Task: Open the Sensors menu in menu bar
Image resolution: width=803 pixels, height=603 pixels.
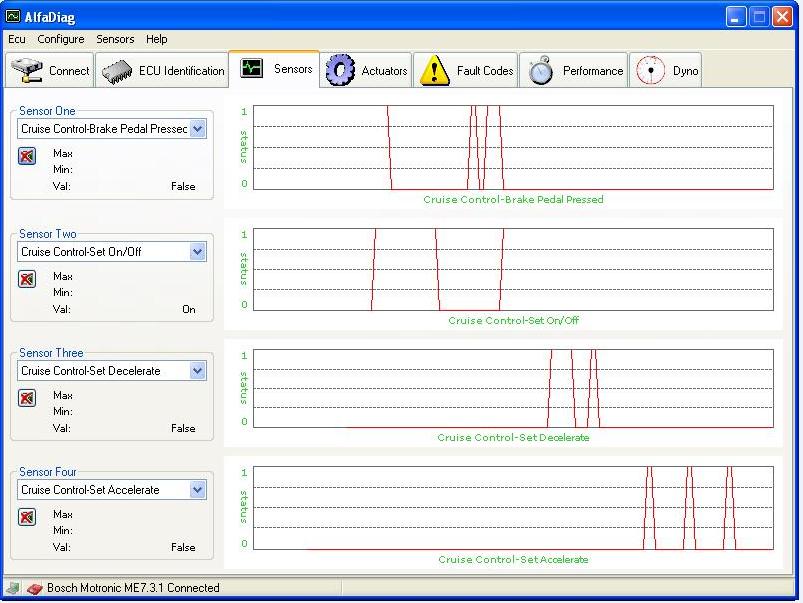Action: (115, 39)
